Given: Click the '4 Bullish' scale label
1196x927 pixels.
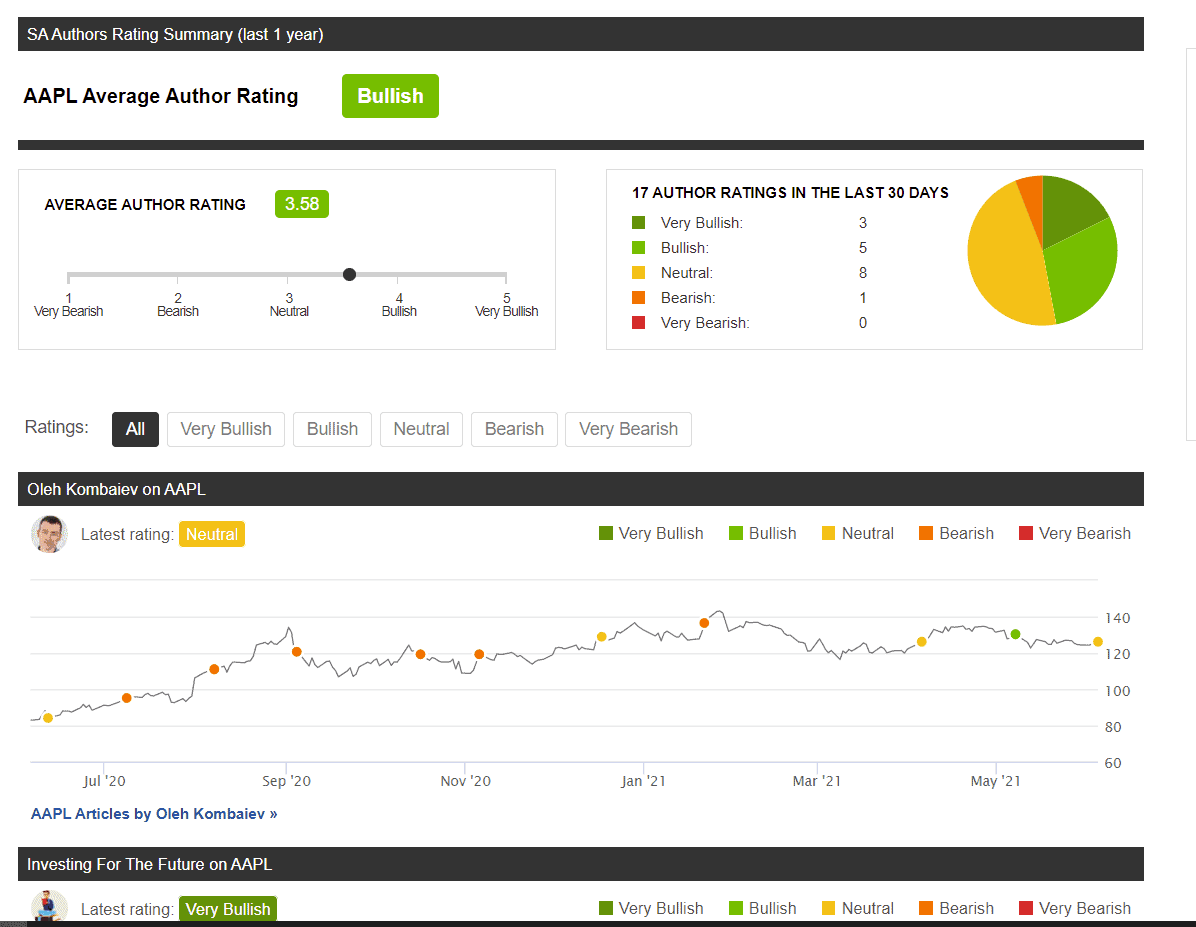Looking at the screenshot, I should pyautogui.click(x=399, y=304).
